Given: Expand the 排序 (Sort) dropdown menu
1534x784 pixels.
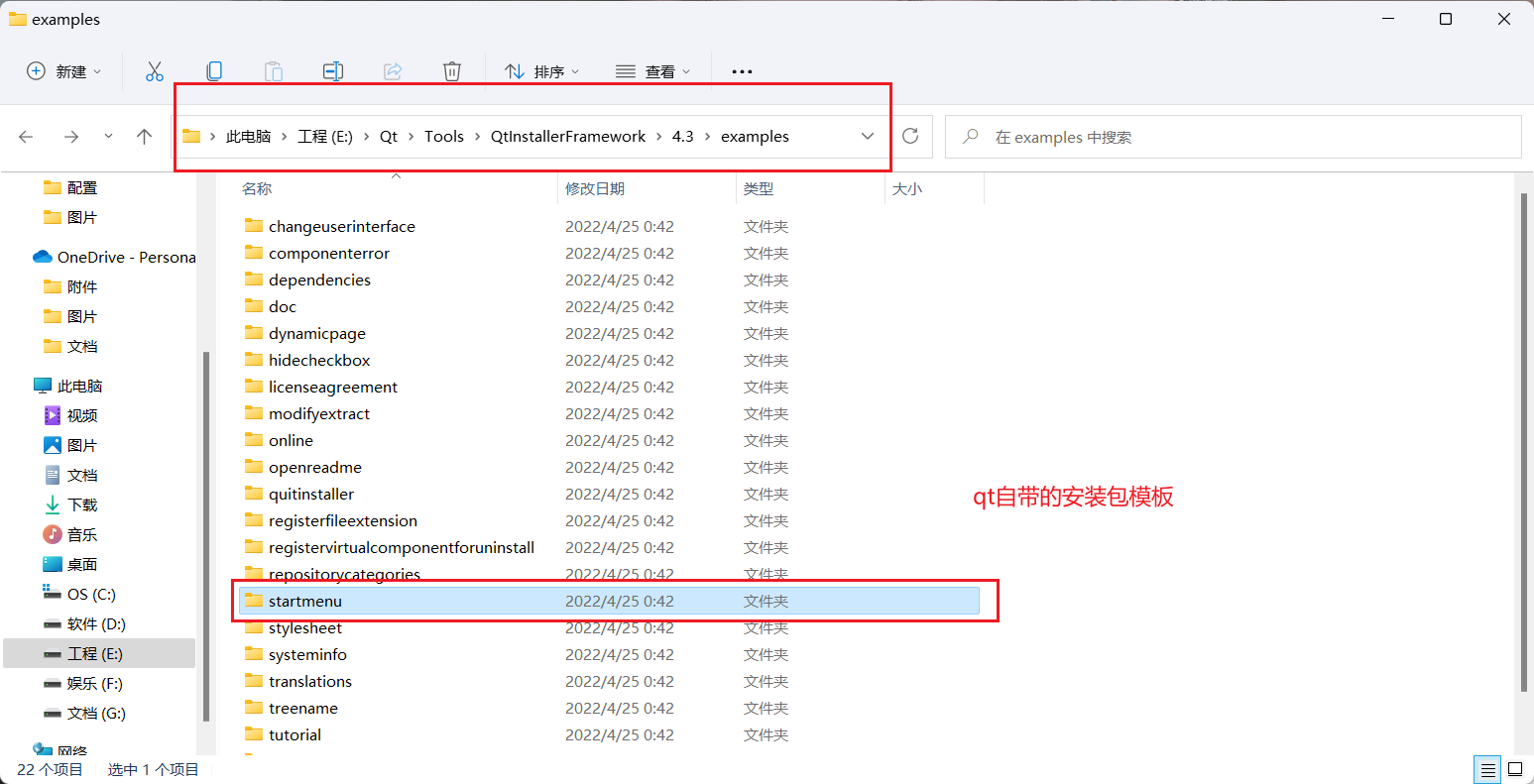Looking at the screenshot, I should pyautogui.click(x=542, y=71).
